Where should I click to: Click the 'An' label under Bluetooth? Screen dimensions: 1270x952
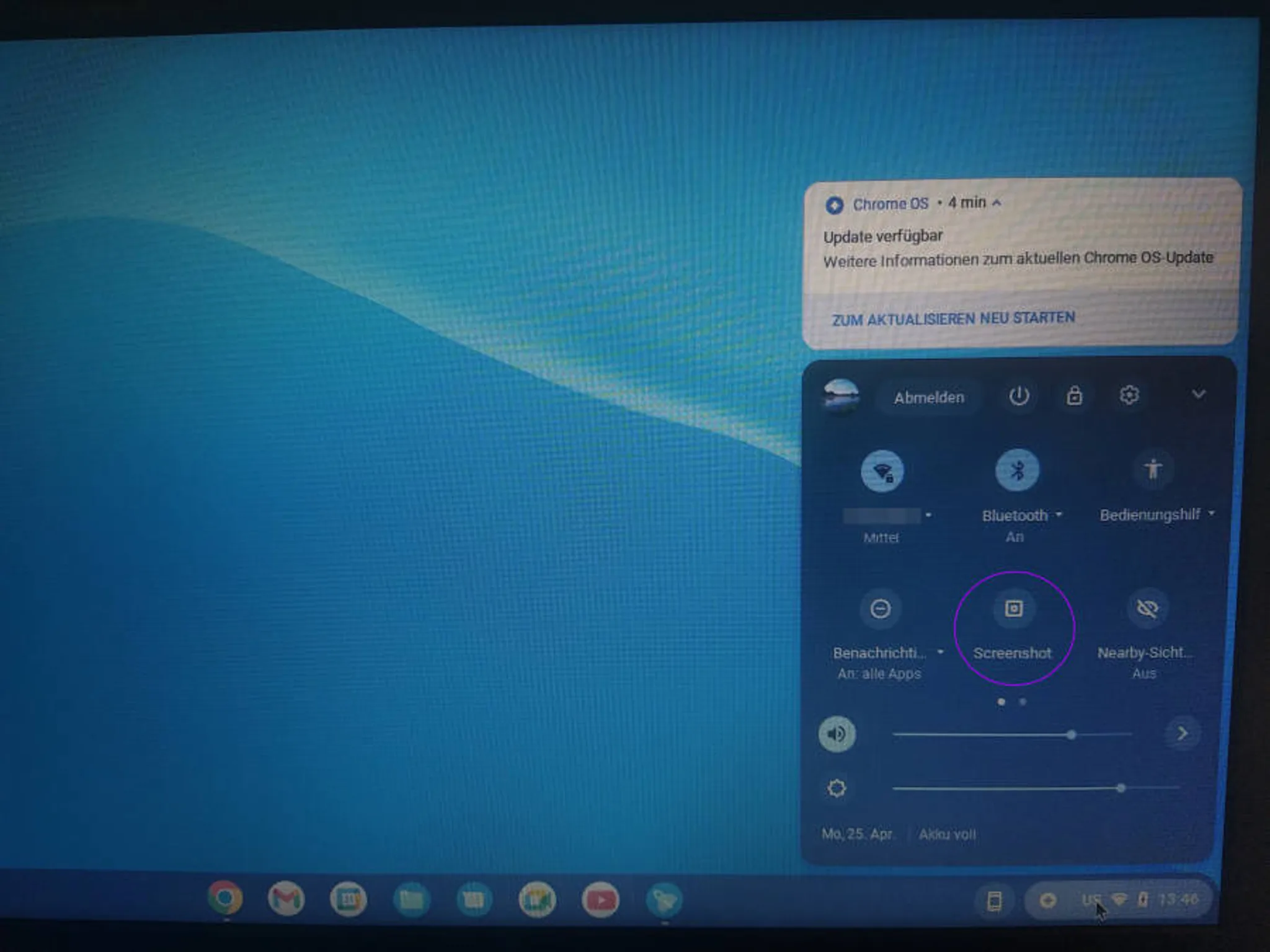1015,537
